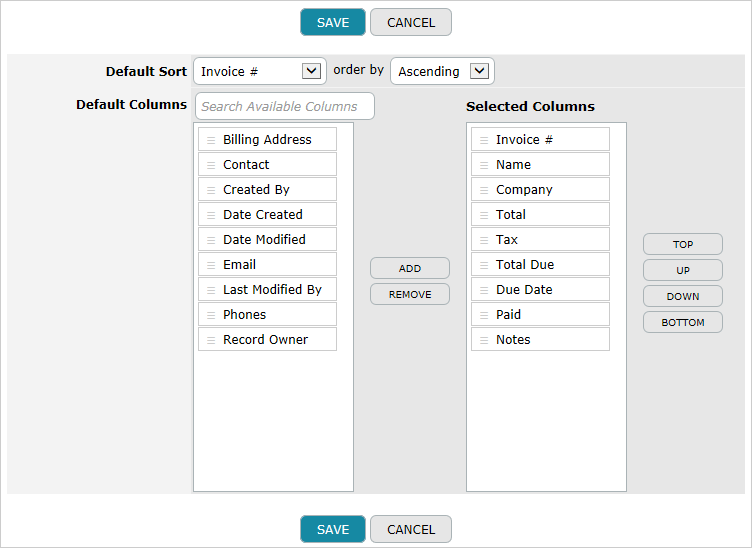Click the drag handle icon beside Date Modified

(211, 240)
